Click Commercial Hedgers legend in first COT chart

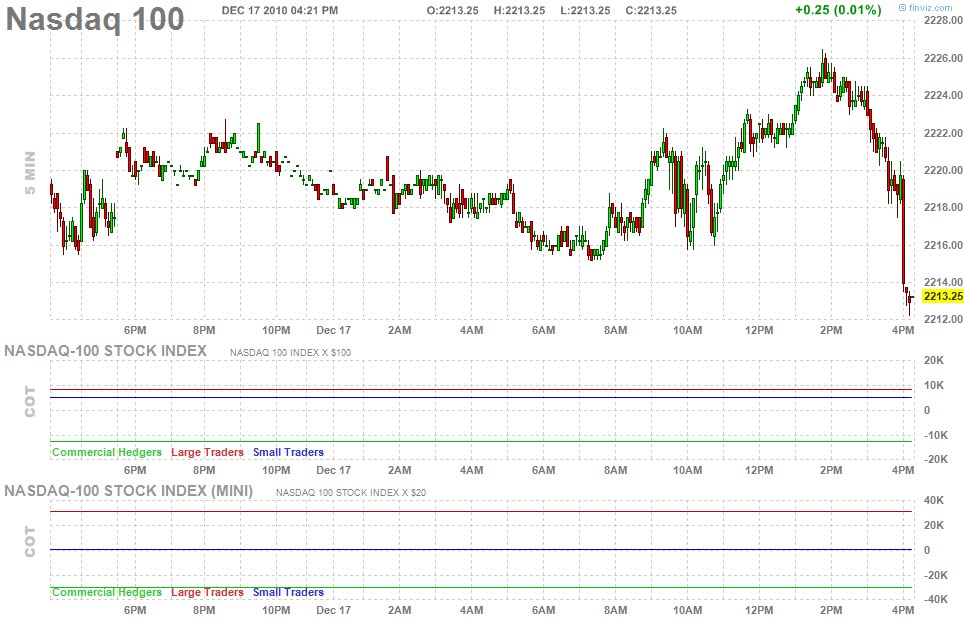point(107,452)
